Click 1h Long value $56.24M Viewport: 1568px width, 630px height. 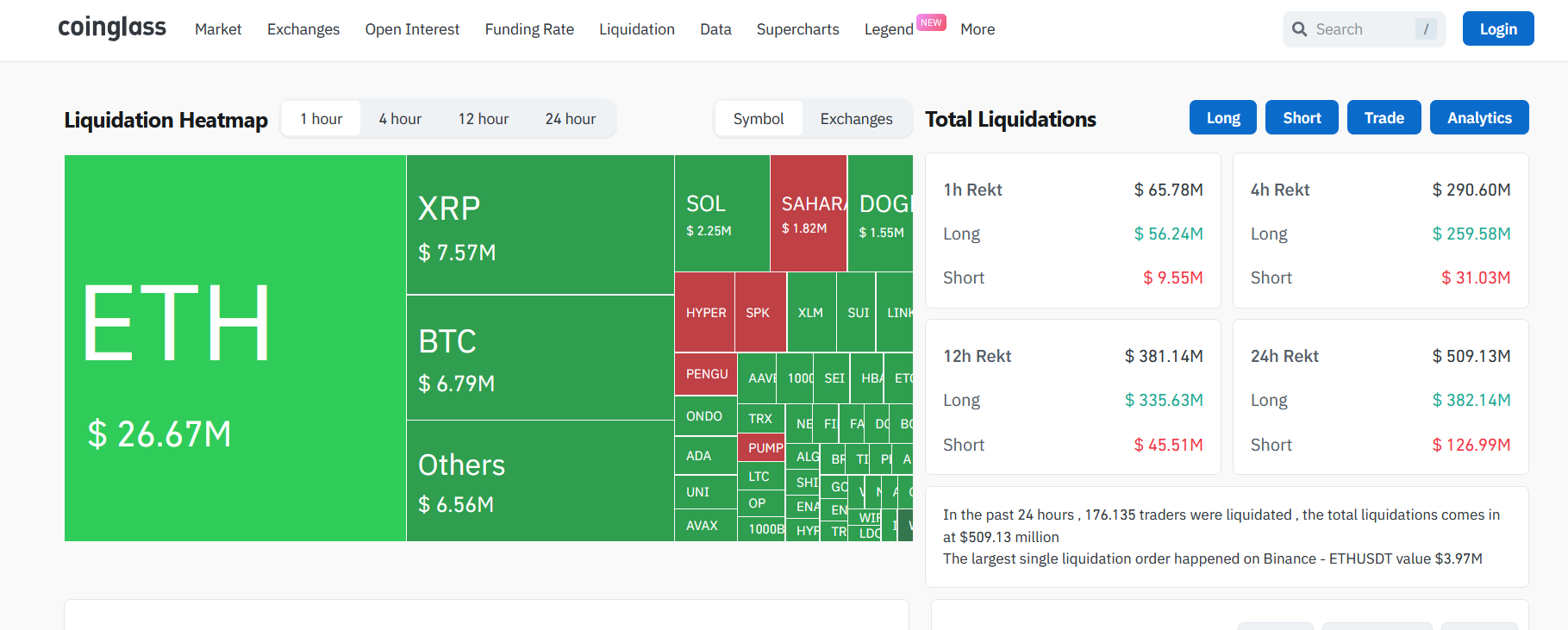pyautogui.click(x=1168, y=234)
